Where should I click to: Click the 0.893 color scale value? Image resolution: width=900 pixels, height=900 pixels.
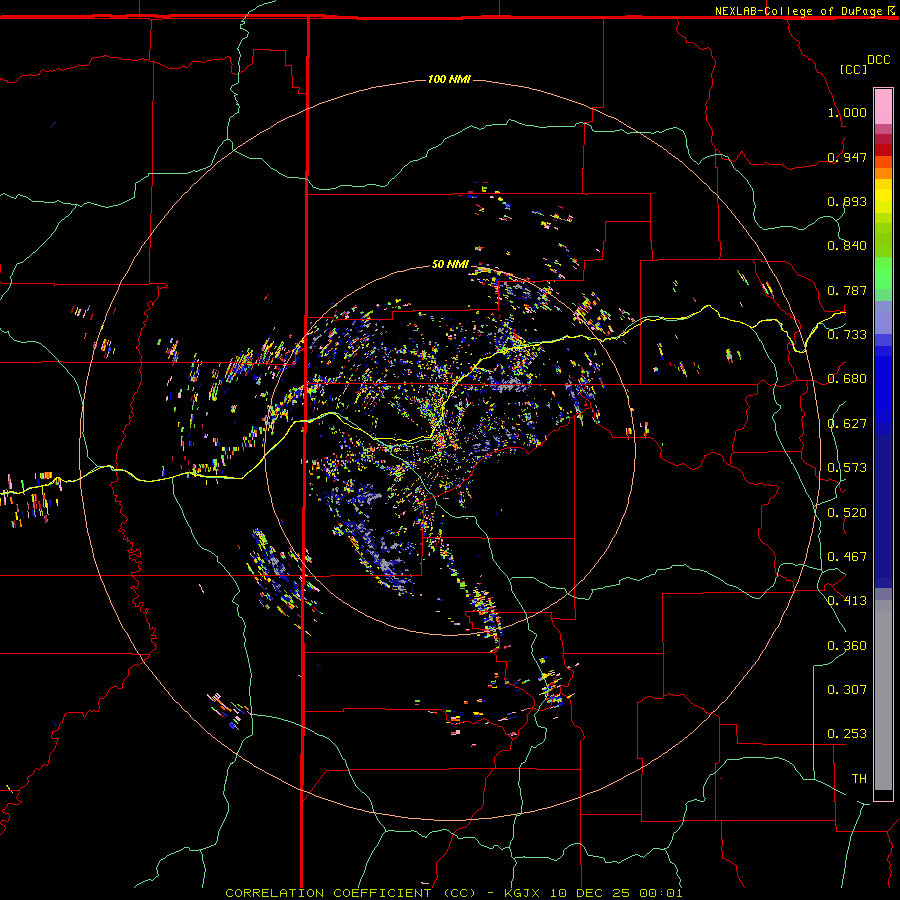[x=847, y=201]
